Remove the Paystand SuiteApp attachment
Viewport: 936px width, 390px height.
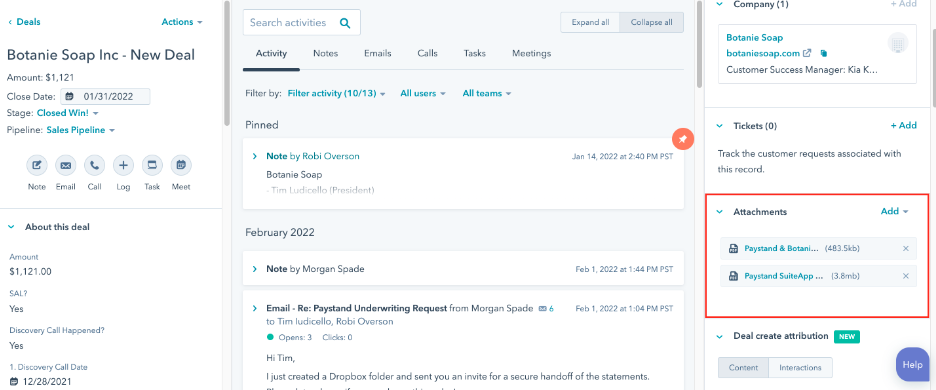[906, 276]
